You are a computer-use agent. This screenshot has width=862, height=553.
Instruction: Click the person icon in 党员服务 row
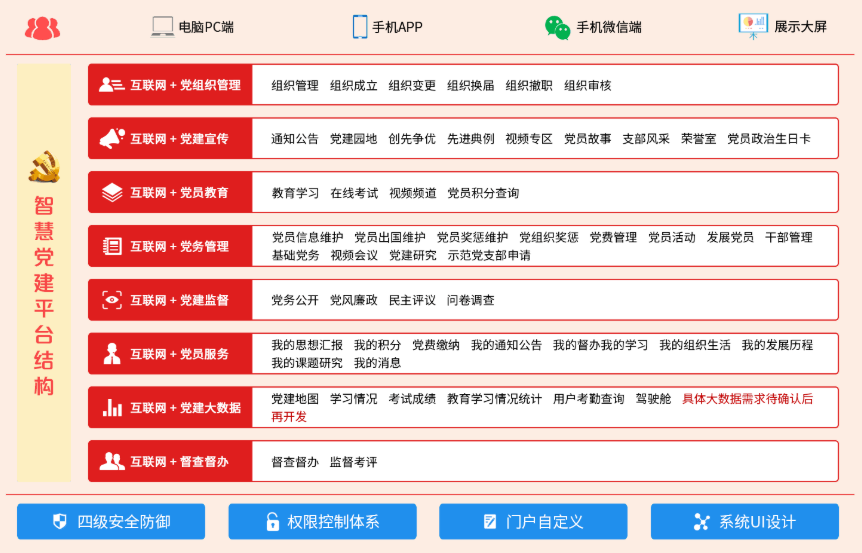point(112,354)
